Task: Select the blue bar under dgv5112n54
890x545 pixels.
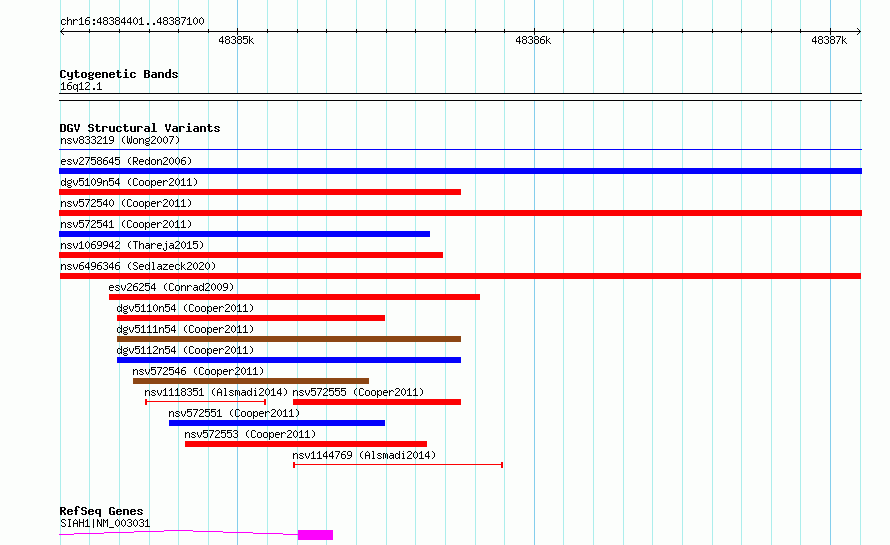Action: click(x=289, y=360)
